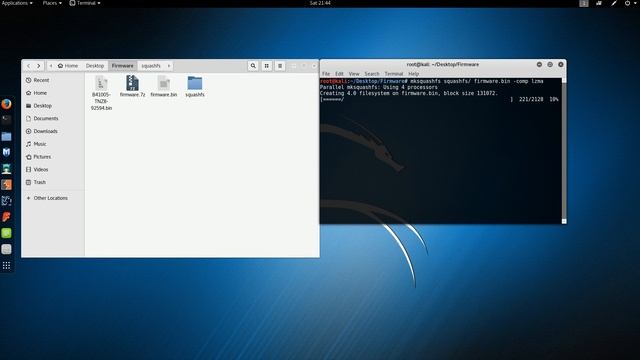
Task: Click the mksquashfs command text
Action: (x=476, y=81)
